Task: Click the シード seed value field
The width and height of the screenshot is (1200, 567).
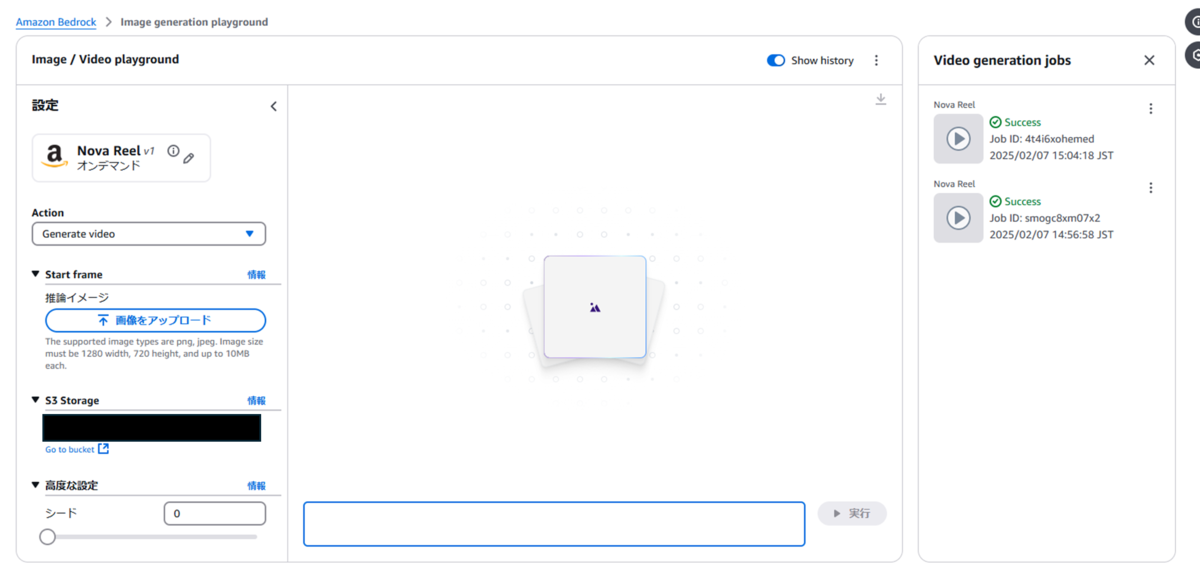Action: (x=215, y=513)
